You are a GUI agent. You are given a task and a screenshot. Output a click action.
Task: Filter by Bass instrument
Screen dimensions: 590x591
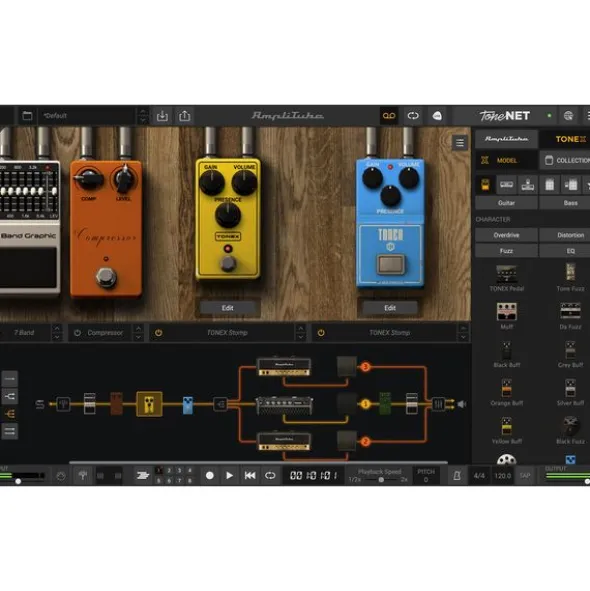(x=565, y=203)
